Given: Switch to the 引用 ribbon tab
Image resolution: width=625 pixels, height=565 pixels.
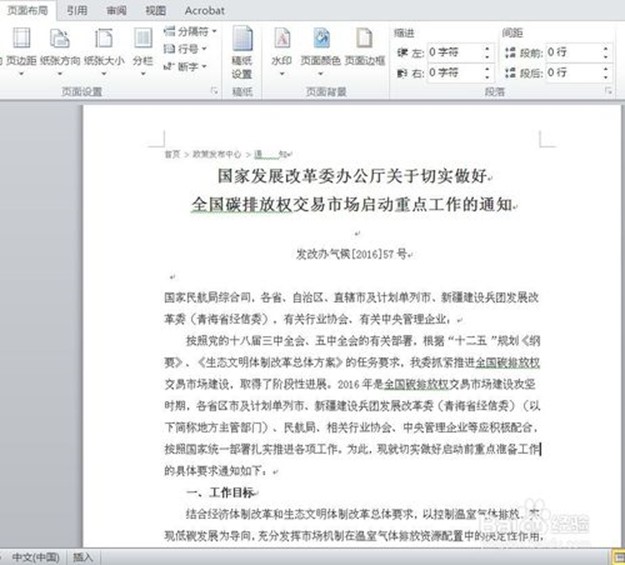Looking at the screenshot, I should tap(77, 10).
